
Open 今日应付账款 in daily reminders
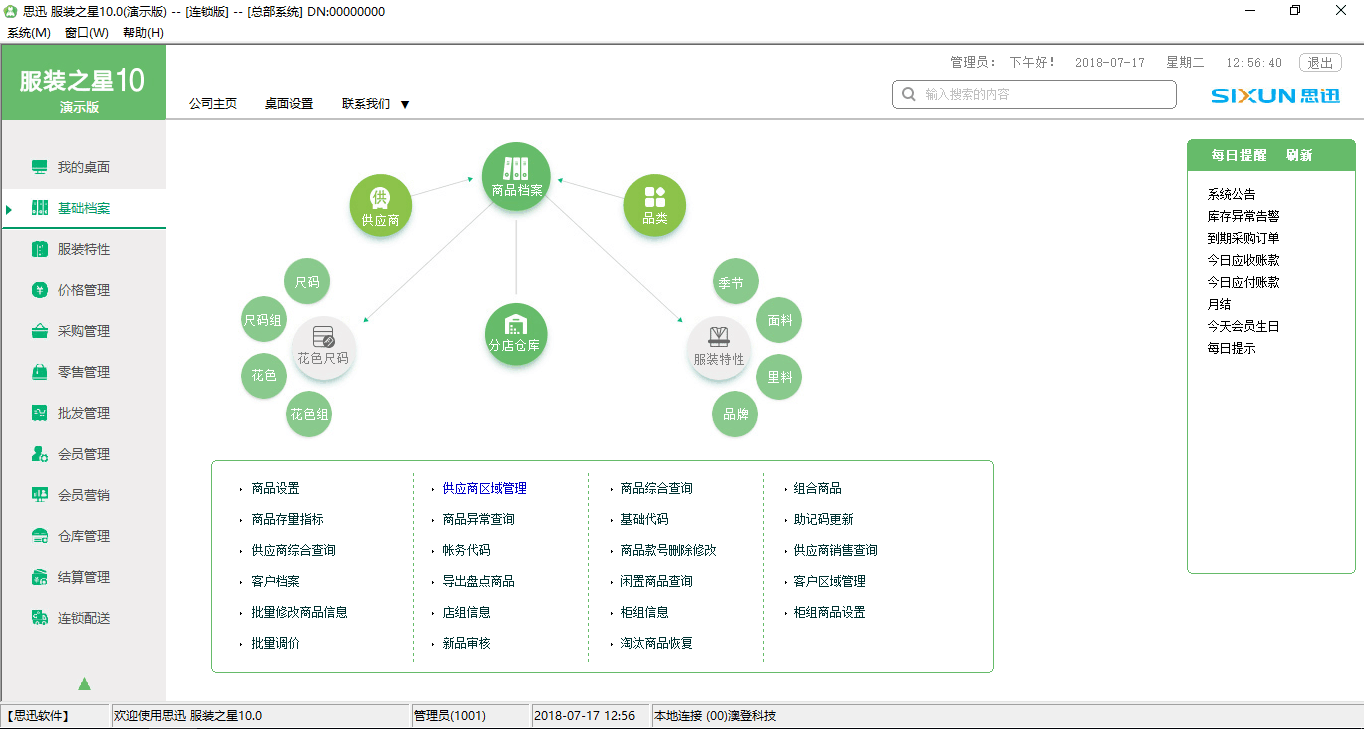[1243, 282]
